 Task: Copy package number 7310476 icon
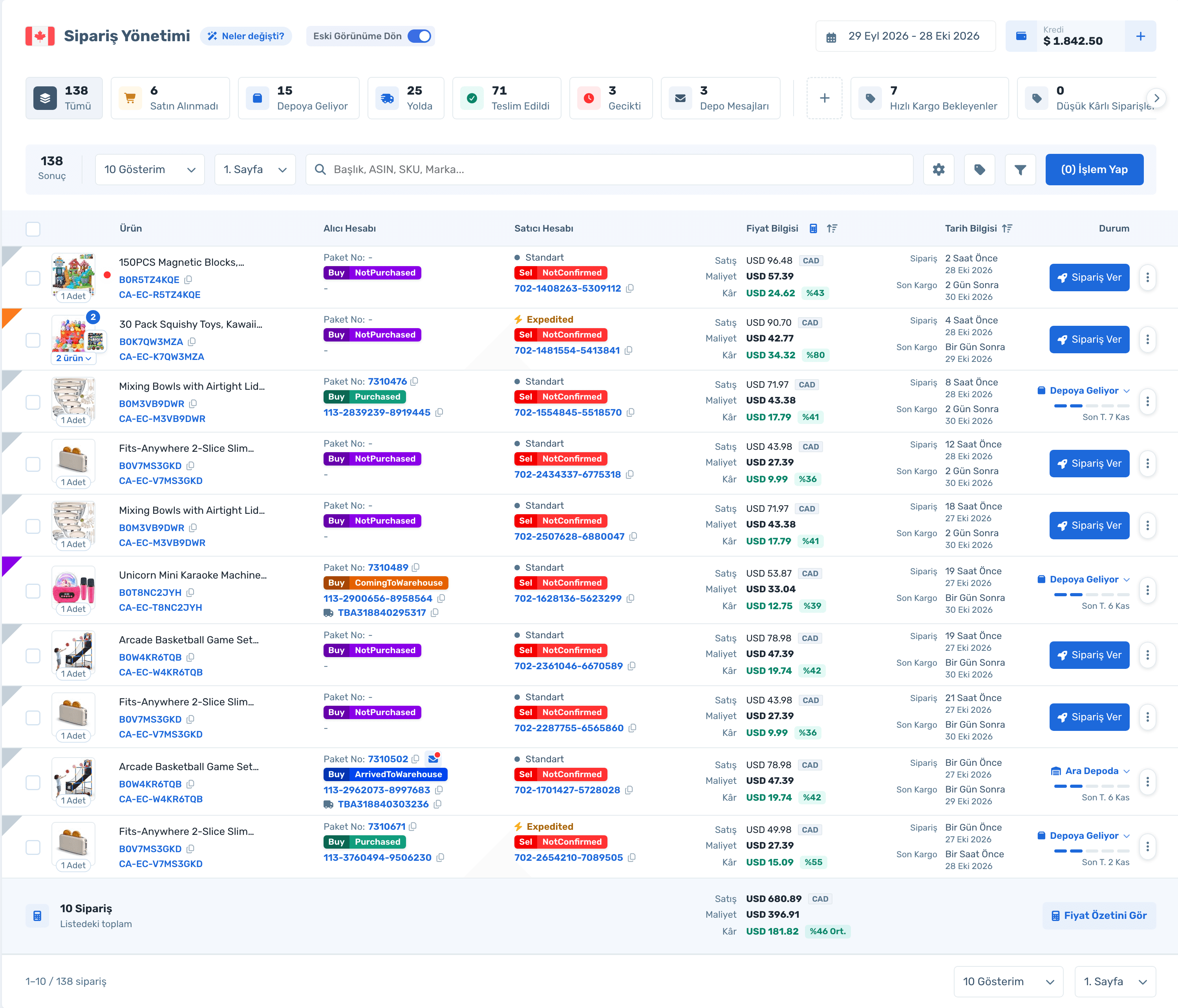click(x=415, y=381)
